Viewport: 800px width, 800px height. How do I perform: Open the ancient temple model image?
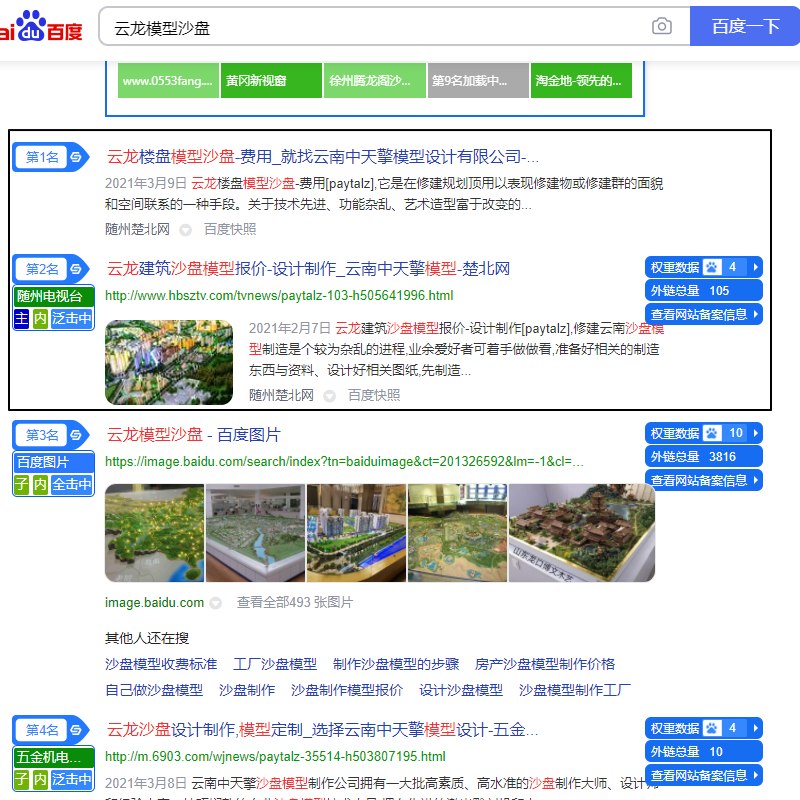pos(582,533)
